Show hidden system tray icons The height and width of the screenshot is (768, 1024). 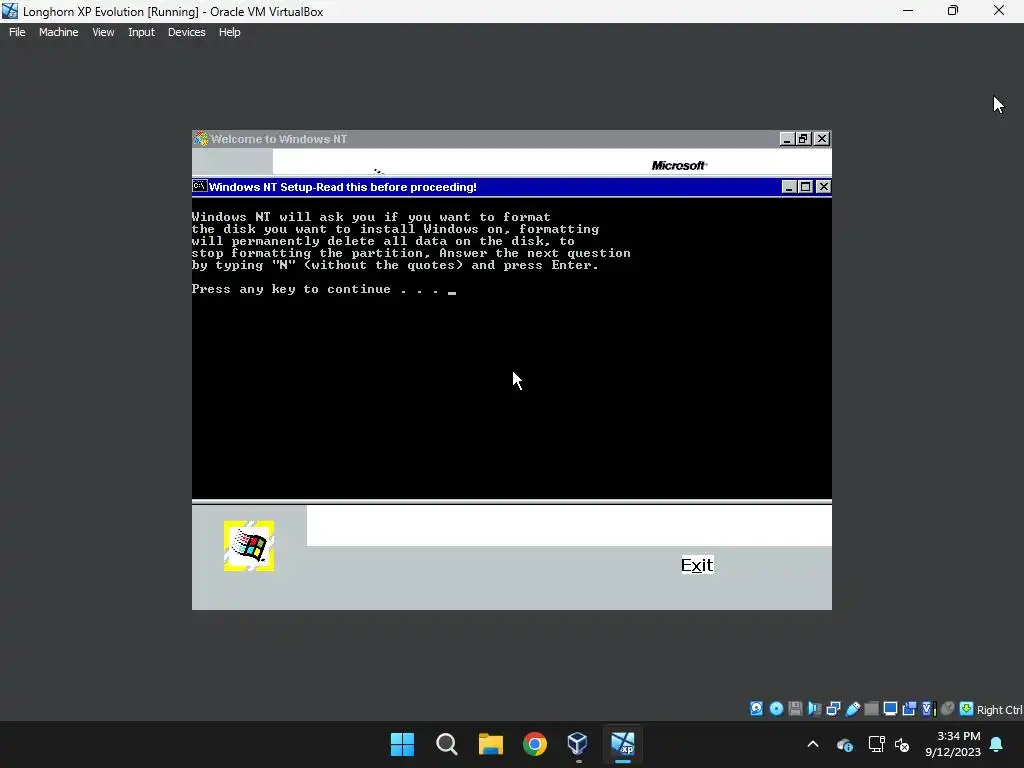813,744
